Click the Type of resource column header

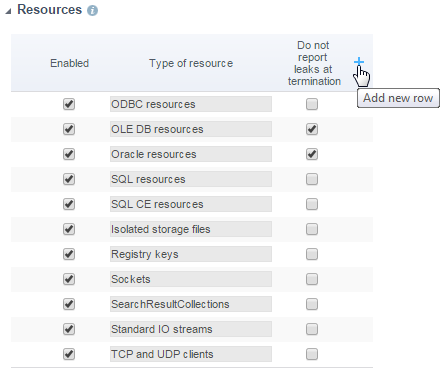(x=191, y=63)
